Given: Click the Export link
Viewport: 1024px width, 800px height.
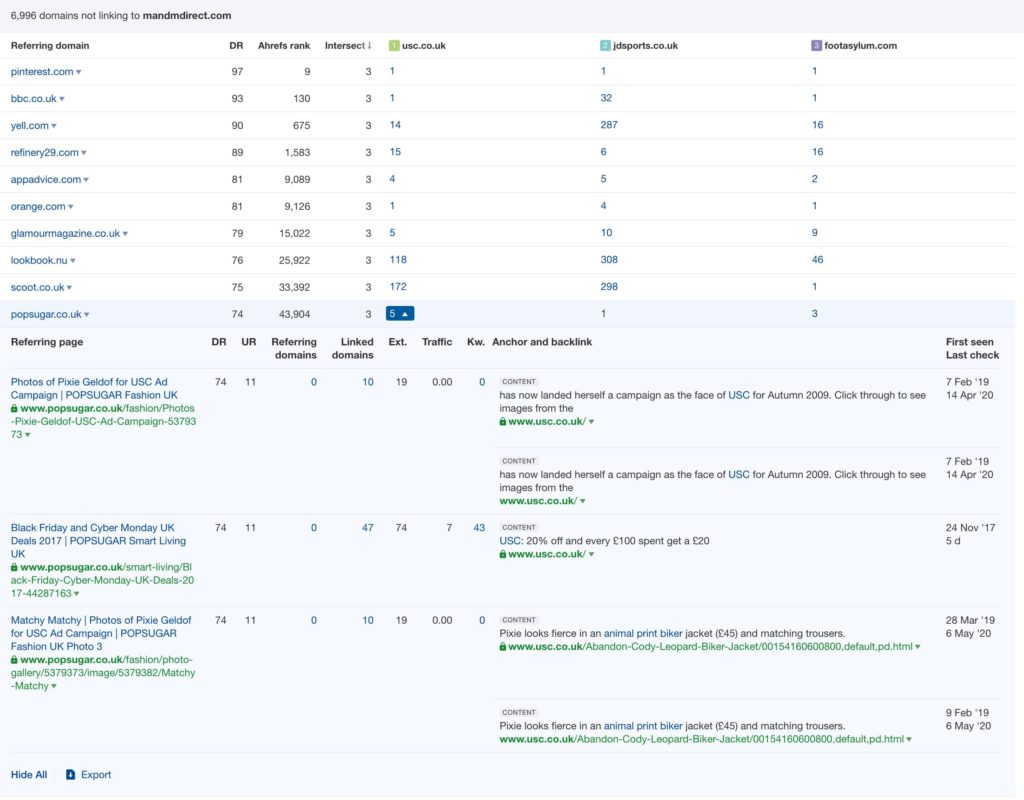Looking at the screenshot, I should 96,775.
